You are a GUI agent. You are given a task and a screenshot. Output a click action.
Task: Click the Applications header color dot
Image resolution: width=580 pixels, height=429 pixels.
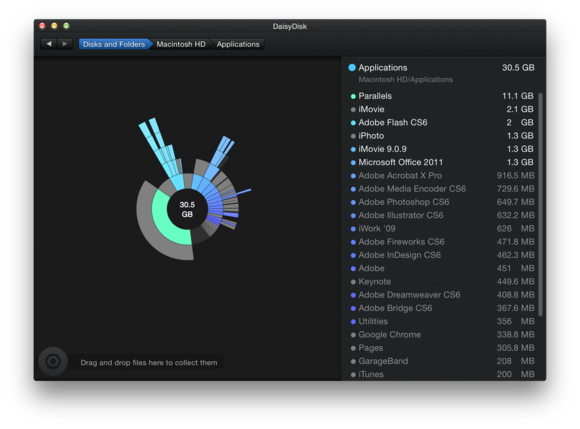coord(352,67)
